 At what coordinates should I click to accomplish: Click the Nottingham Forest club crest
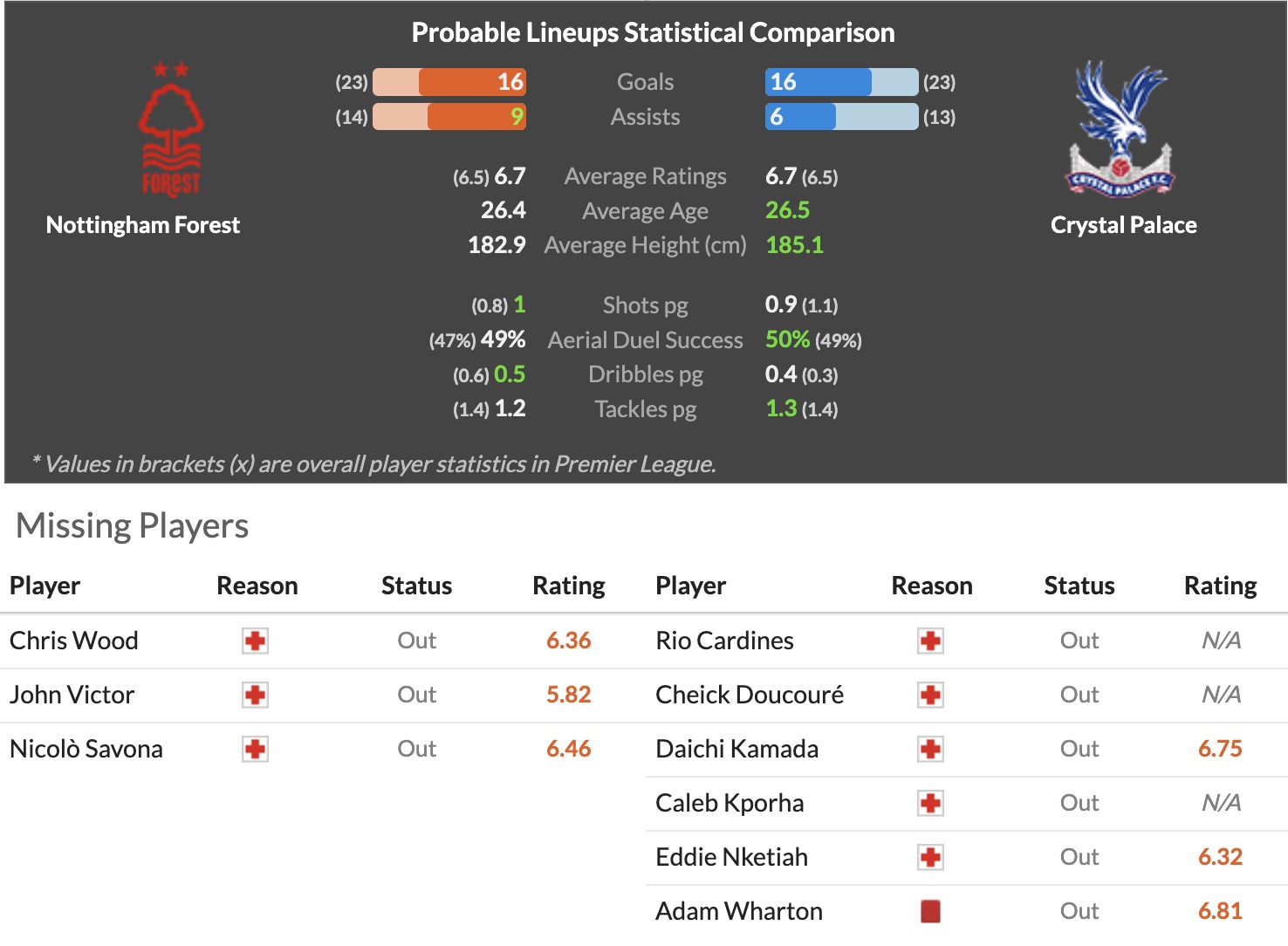point(171,131)
